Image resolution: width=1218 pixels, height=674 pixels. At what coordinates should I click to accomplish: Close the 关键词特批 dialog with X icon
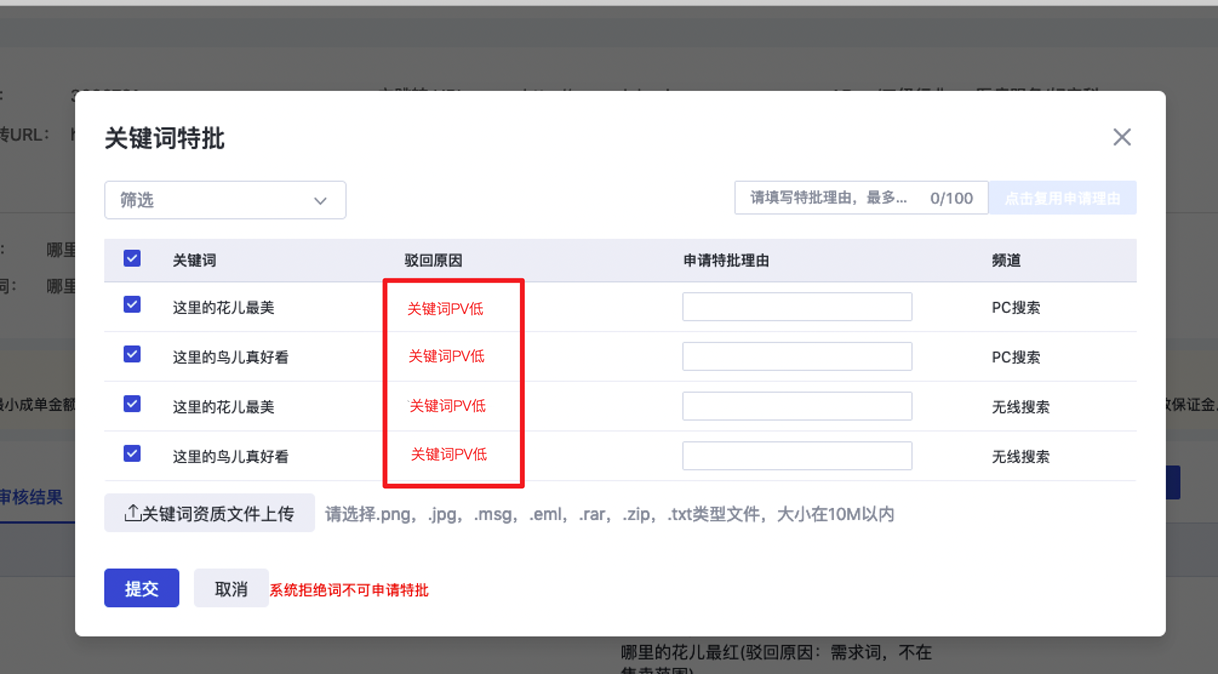(1122, 137)
